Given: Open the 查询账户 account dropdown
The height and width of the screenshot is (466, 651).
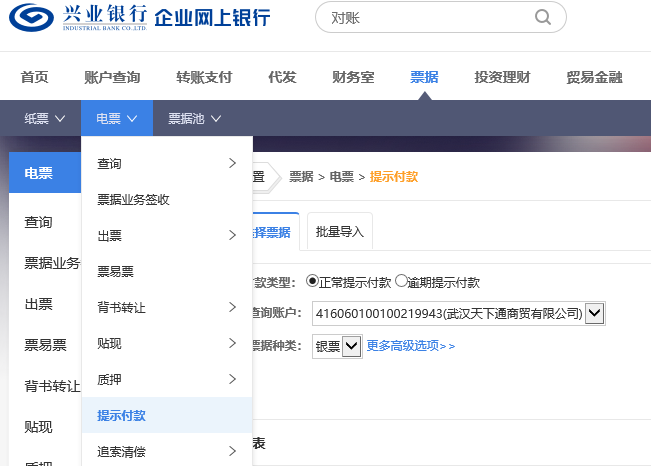Looking at the screenshot, I should [594, 314].
